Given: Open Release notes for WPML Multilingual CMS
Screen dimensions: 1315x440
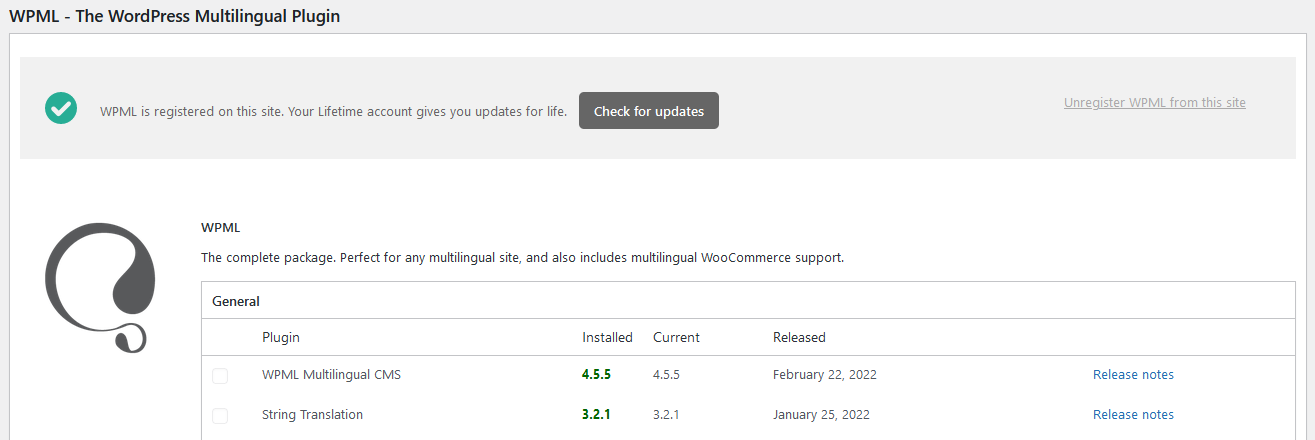Looking at the screenshot, I should 1133,375.
